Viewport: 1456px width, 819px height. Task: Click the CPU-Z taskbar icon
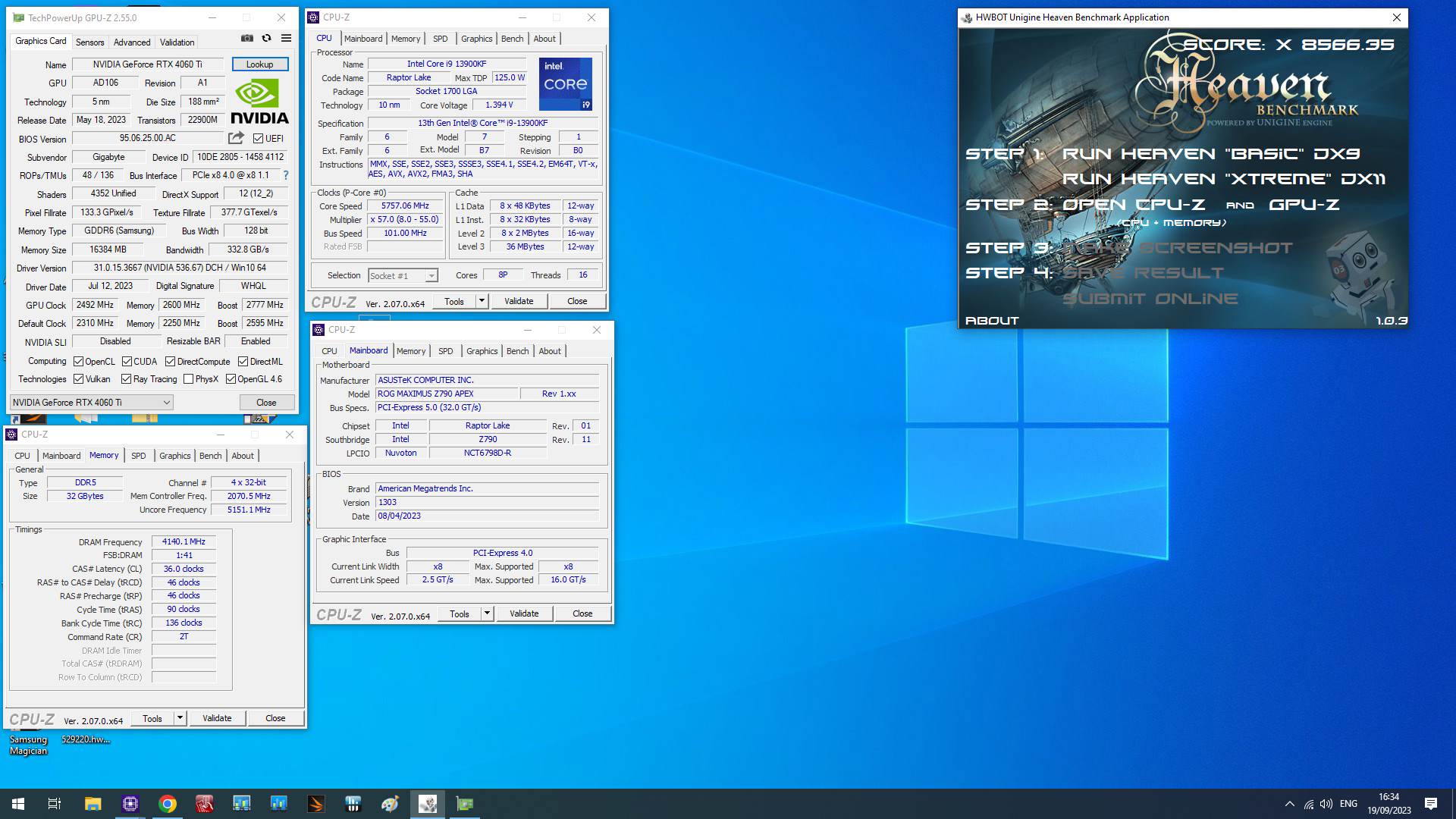(x=130, y=804)
